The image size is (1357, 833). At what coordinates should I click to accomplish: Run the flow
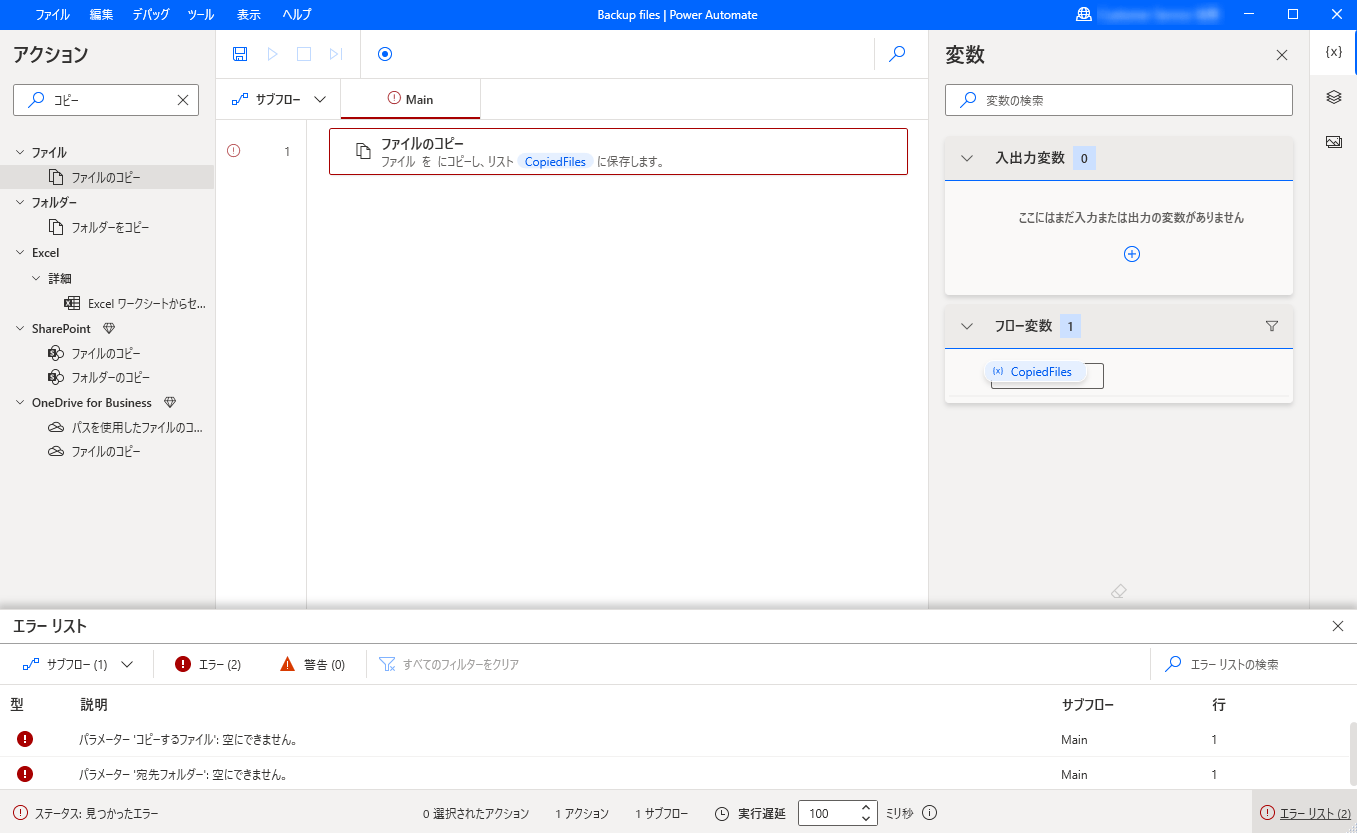tap(272, 53)
